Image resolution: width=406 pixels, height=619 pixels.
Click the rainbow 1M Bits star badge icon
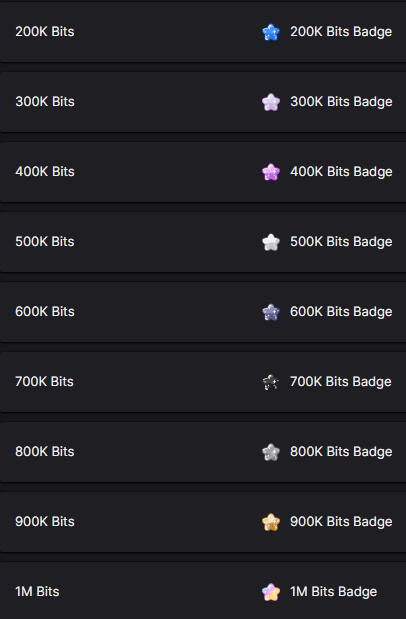pyautogui.click(x=271, y=592)
